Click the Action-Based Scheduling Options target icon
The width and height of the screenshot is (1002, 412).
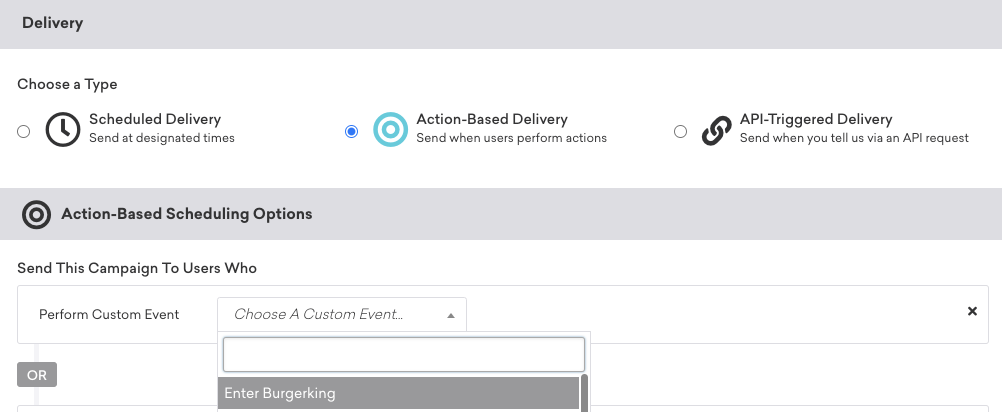click(x=36, y=214)
